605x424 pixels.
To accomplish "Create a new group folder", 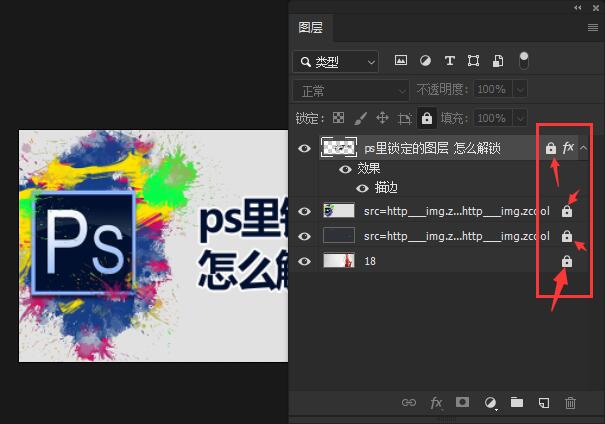I will coord(517,402).
